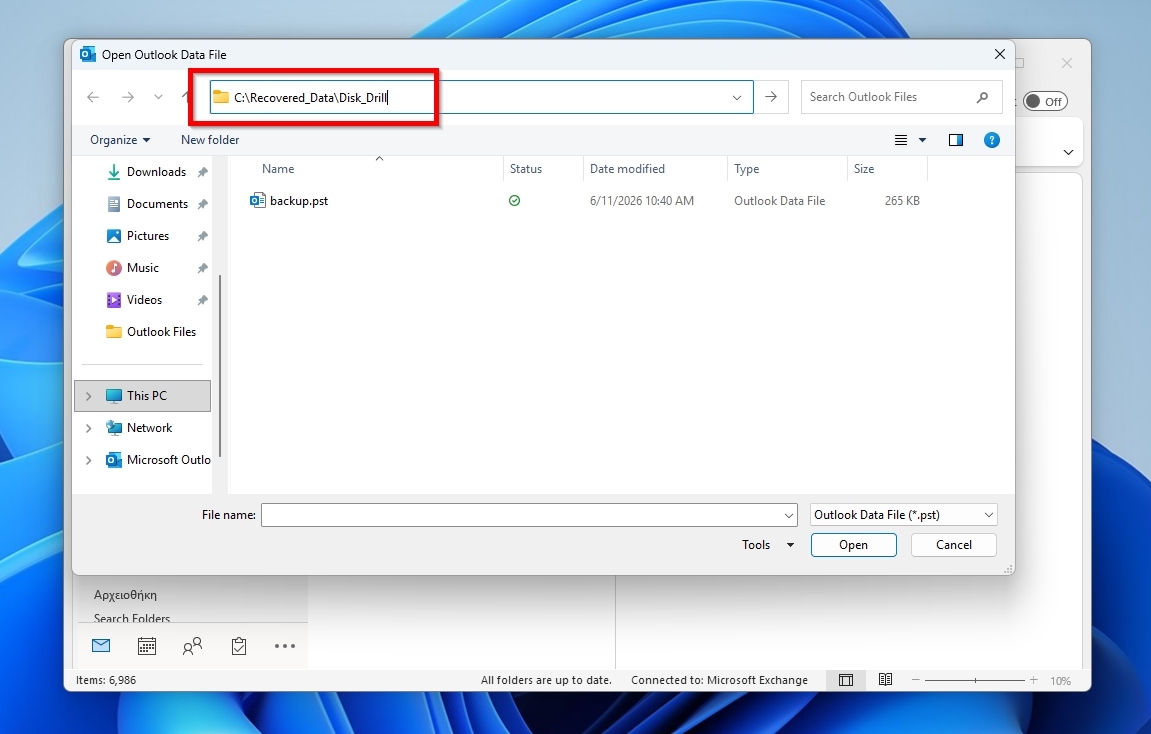Click the pin icon beside Music
The image size is (1151, 734).
pyautogui.click(x=203, y=268)
